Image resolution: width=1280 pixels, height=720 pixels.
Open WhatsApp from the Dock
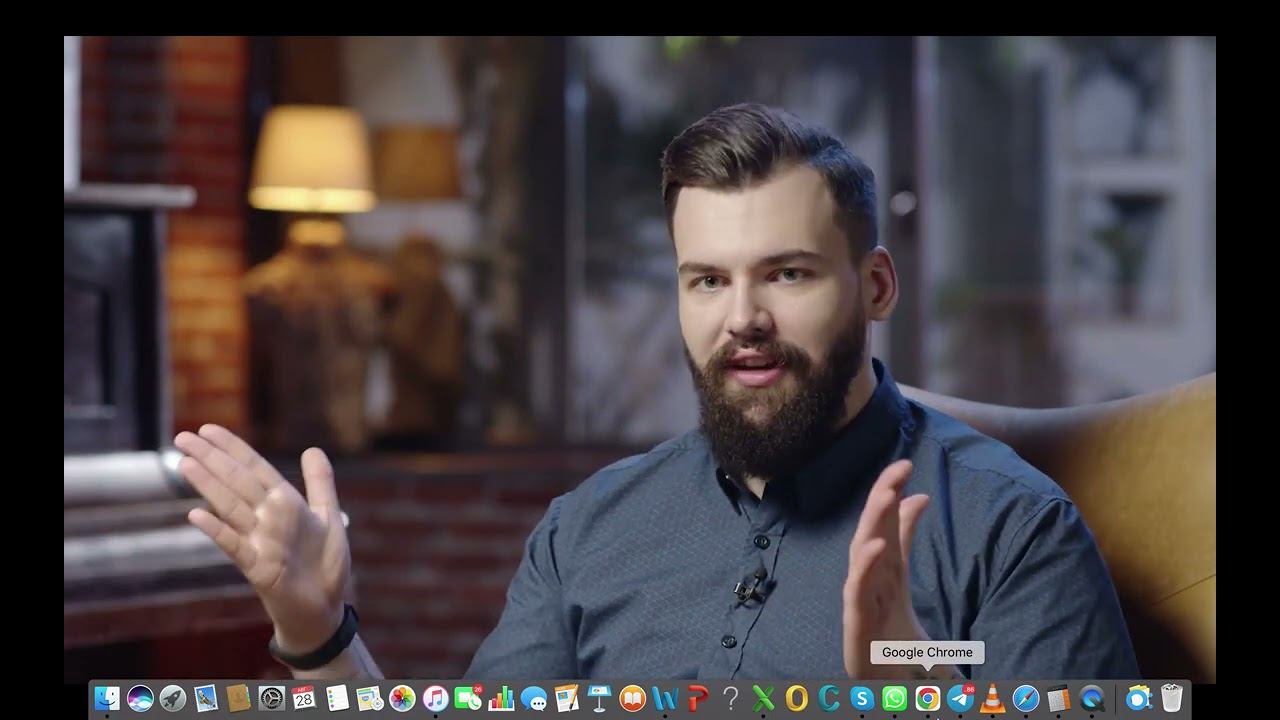894,698
